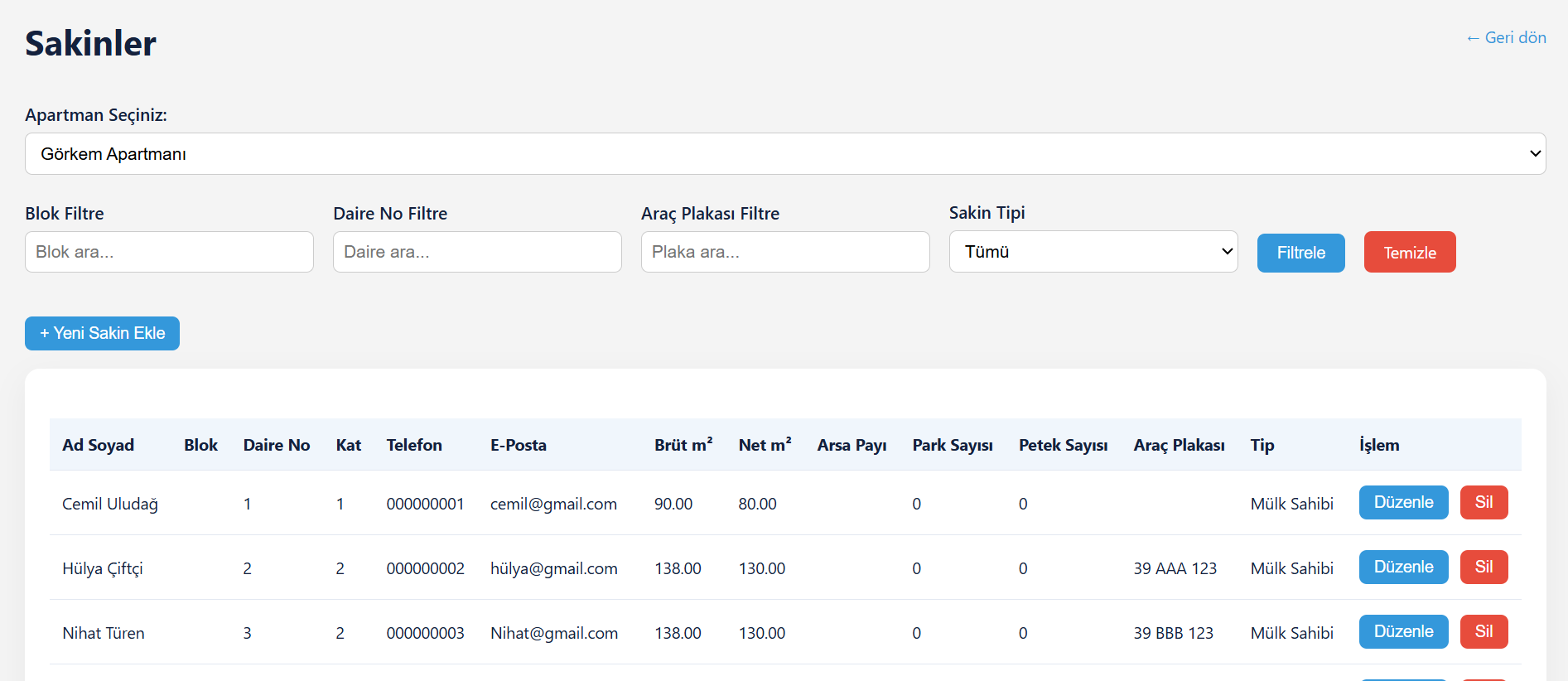
Task: Click Sil in Hülya Çiftçi row
Action: [x=1483, y=567]
